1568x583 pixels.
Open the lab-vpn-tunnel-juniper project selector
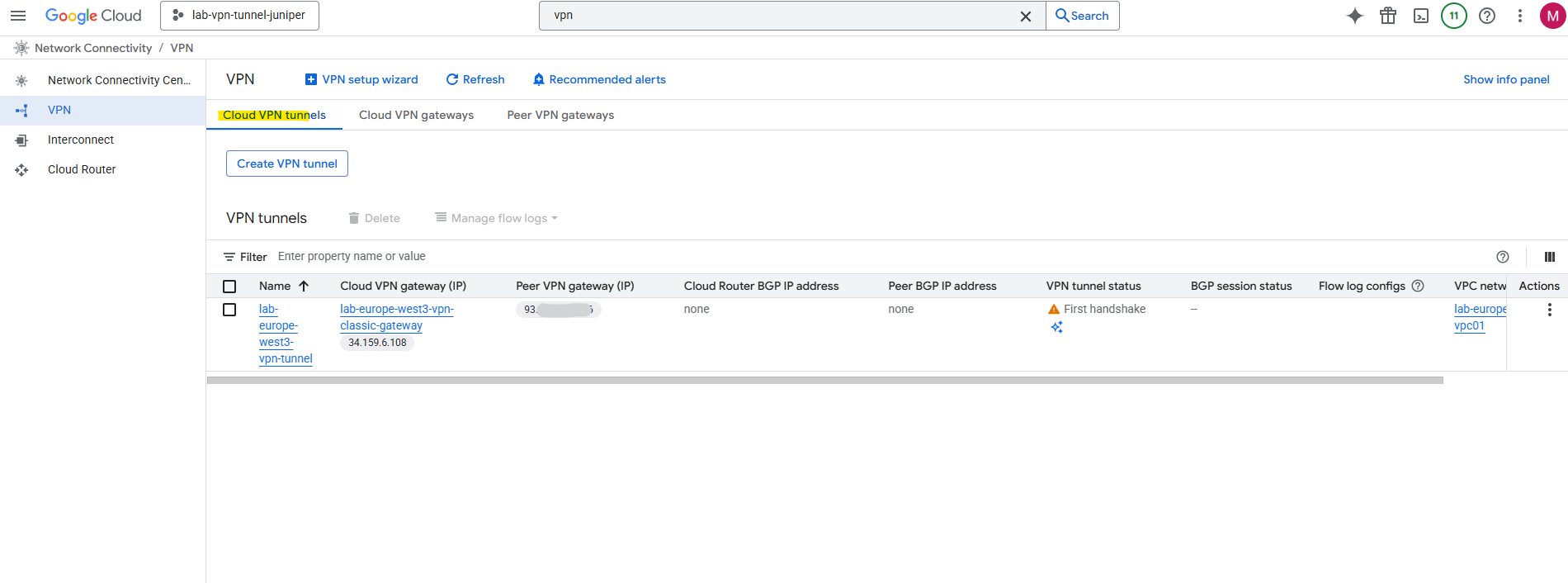239,16
